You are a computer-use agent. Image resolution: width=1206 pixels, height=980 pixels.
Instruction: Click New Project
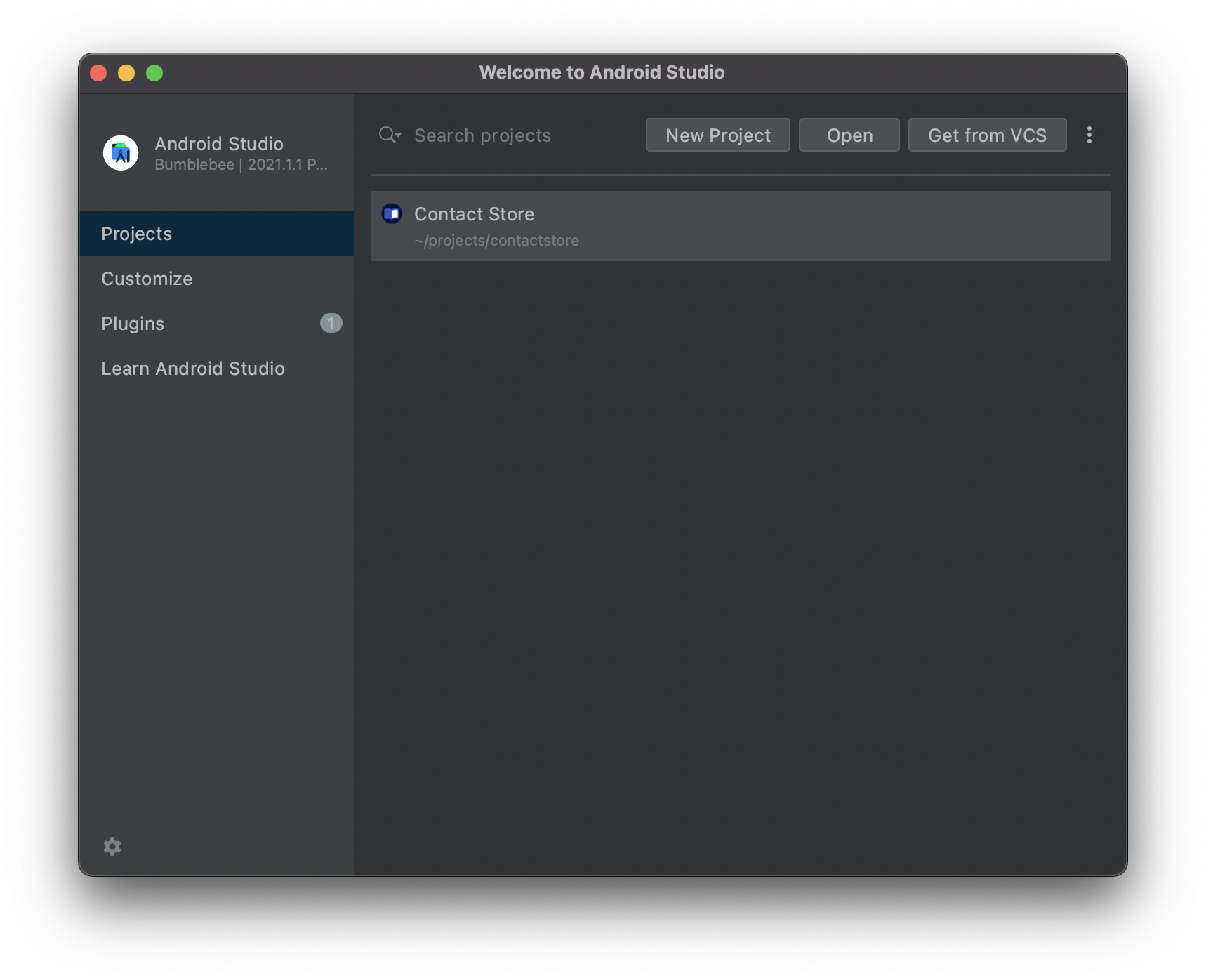(717, 135)
